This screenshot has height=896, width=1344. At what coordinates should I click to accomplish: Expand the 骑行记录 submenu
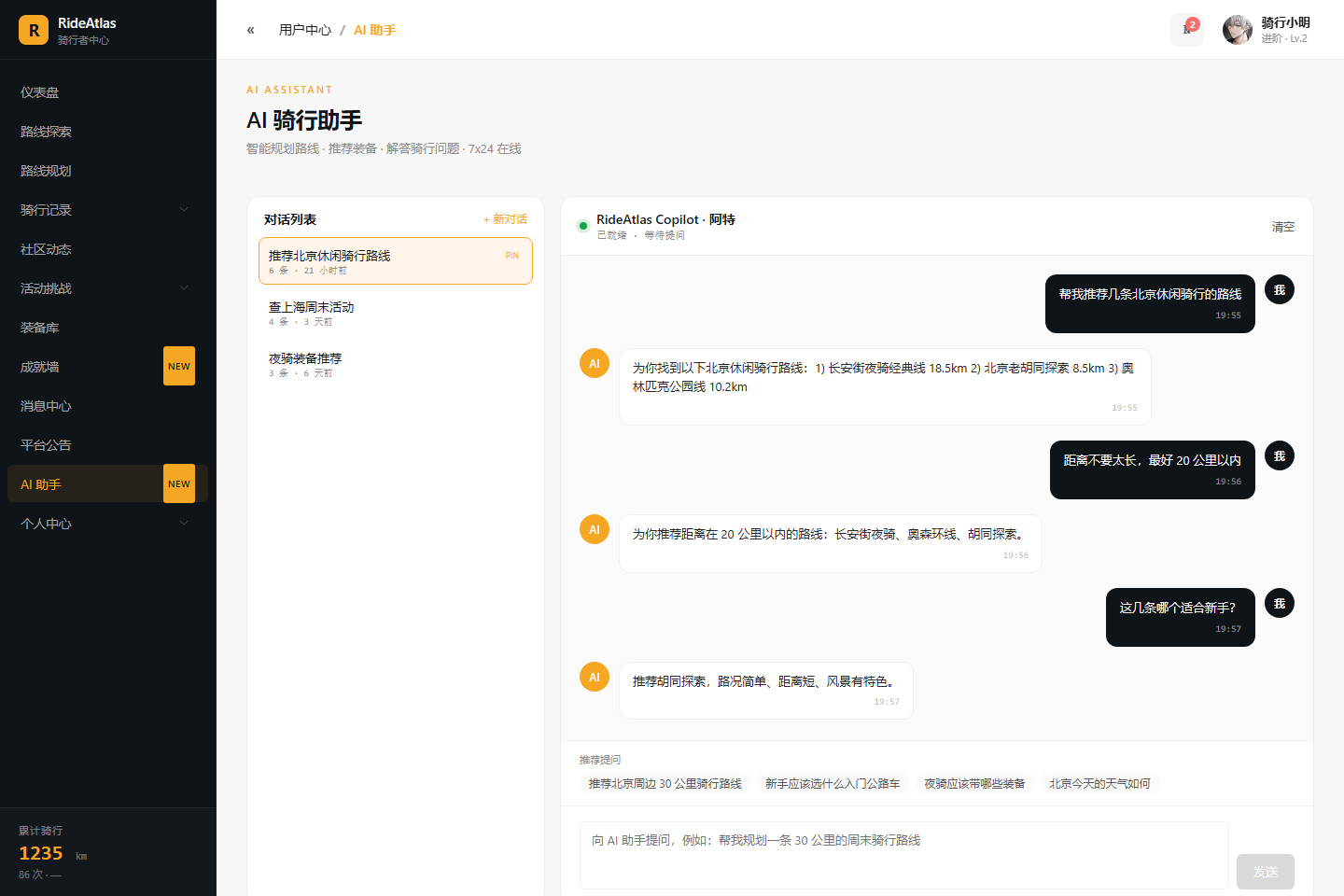click(184, 210)
